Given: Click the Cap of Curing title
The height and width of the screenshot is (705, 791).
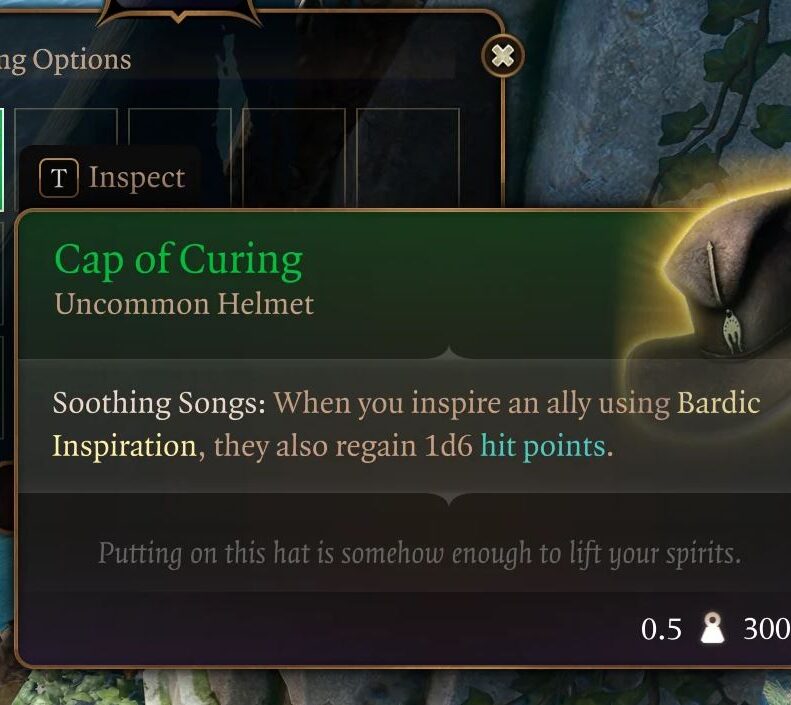Looking at the screenshot, I should pos(179,261).
